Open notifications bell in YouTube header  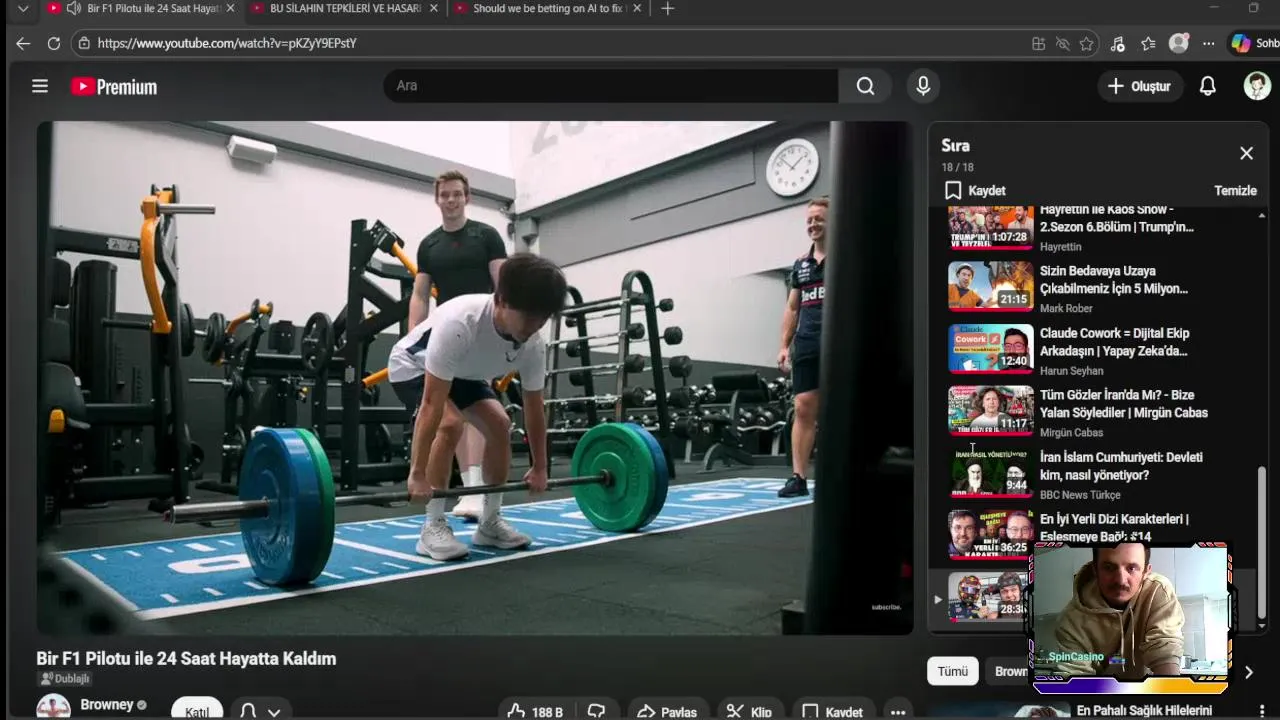1207,86
